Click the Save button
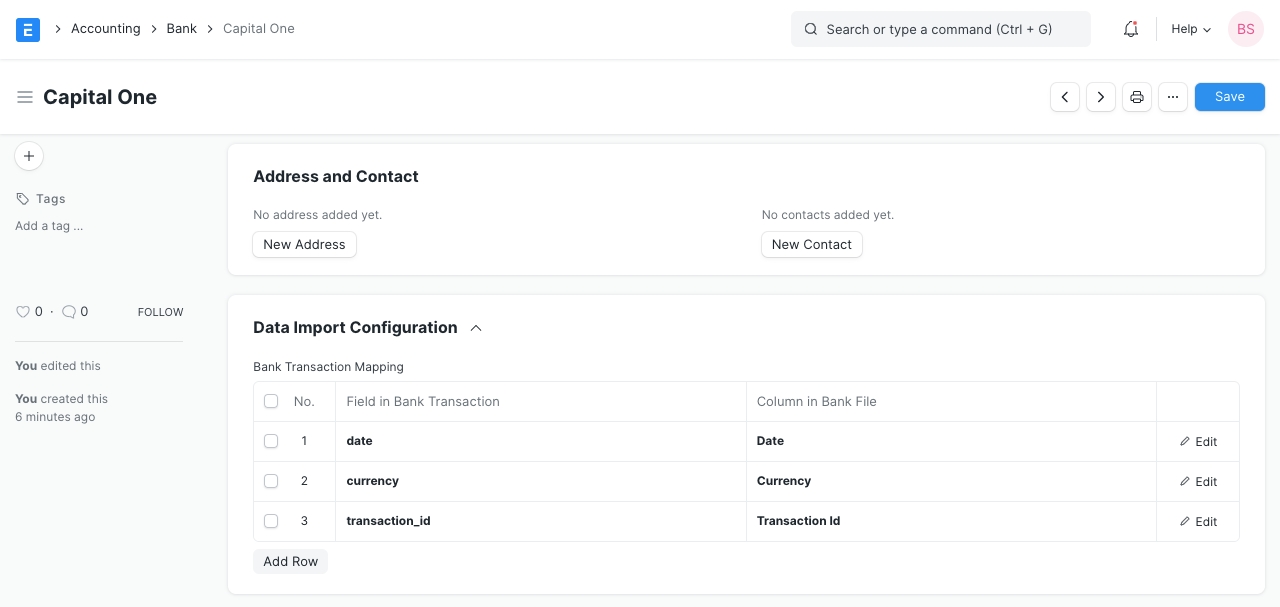Image resolution: width=1280 pixels, height=607 pixels. [x=1229, y=97]
